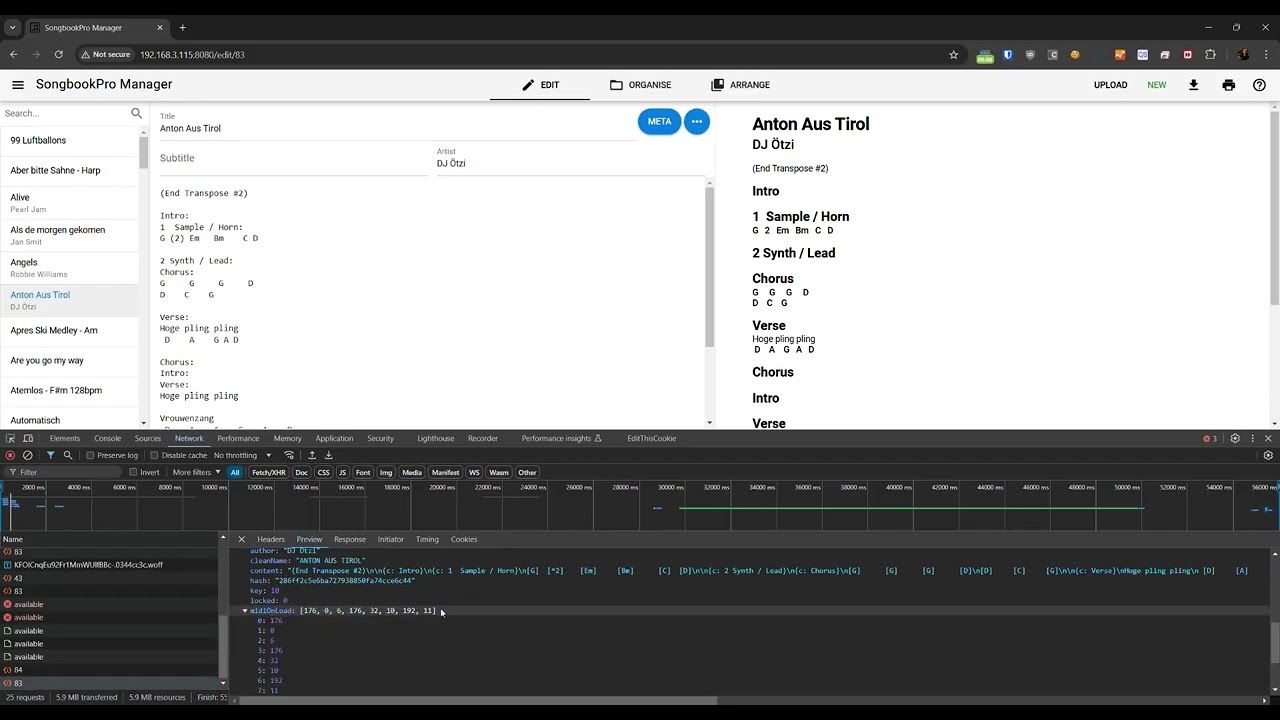Click the Subtitle input field
Image resolution: width=1280 pixels, height=720 pixels.
294,158
